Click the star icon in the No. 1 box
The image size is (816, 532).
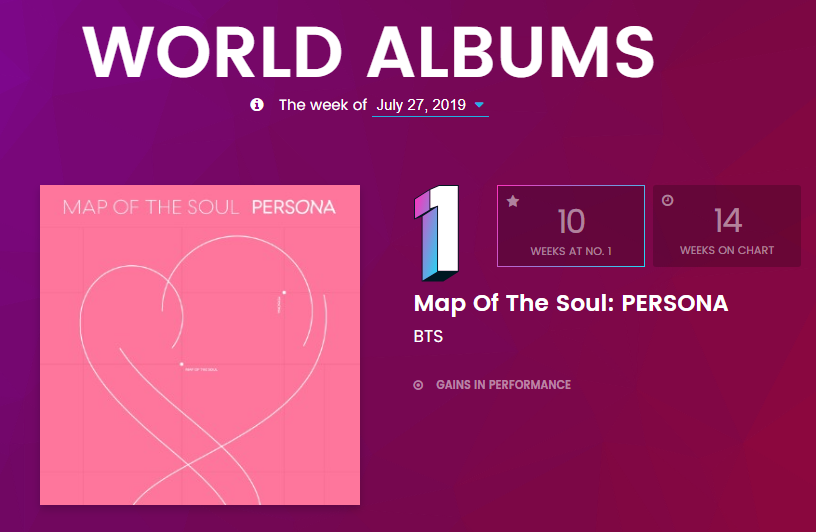click(x=513, y=201)
